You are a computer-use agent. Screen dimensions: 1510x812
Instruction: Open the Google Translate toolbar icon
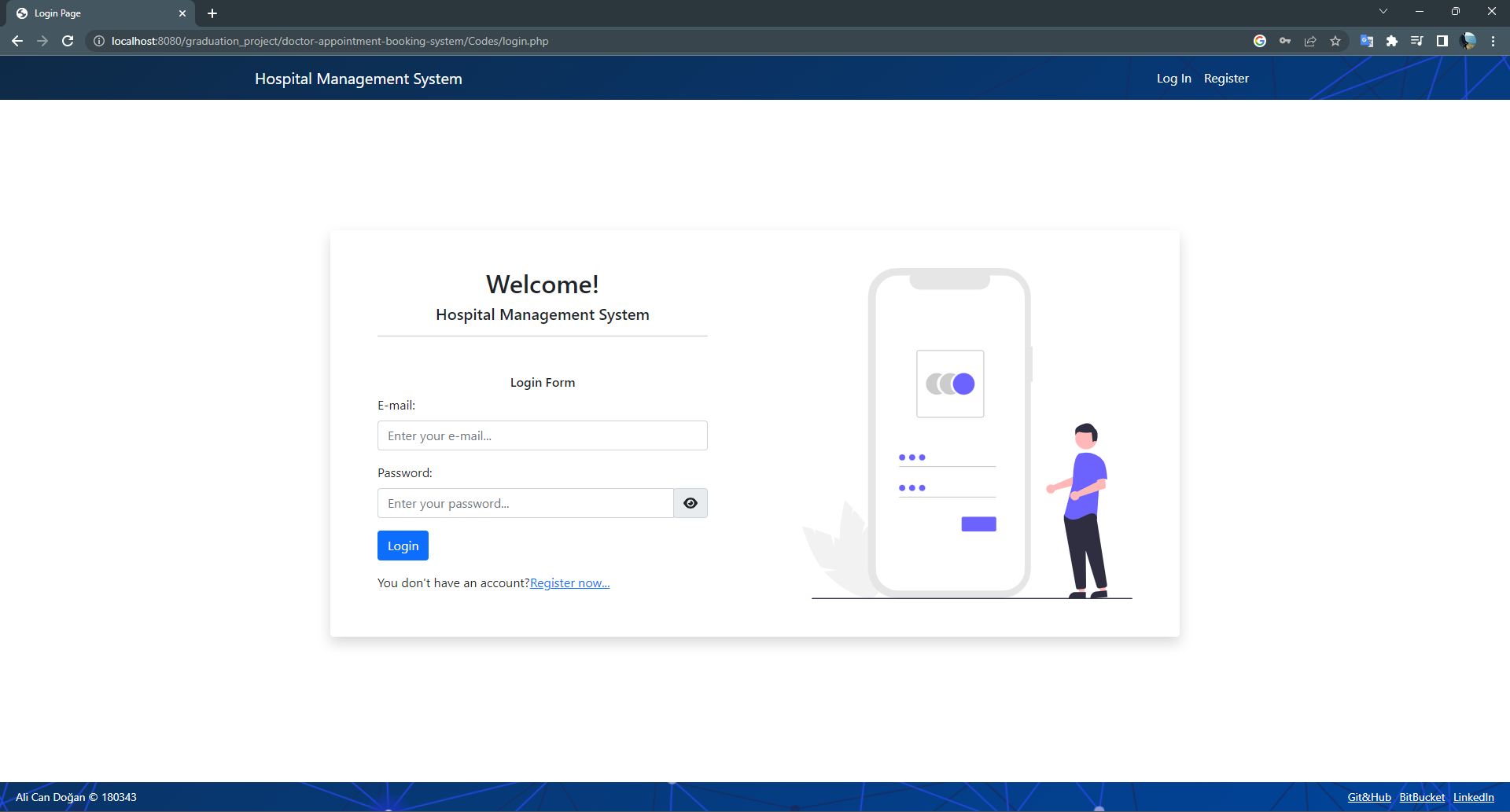click(x=1367, y=41)
